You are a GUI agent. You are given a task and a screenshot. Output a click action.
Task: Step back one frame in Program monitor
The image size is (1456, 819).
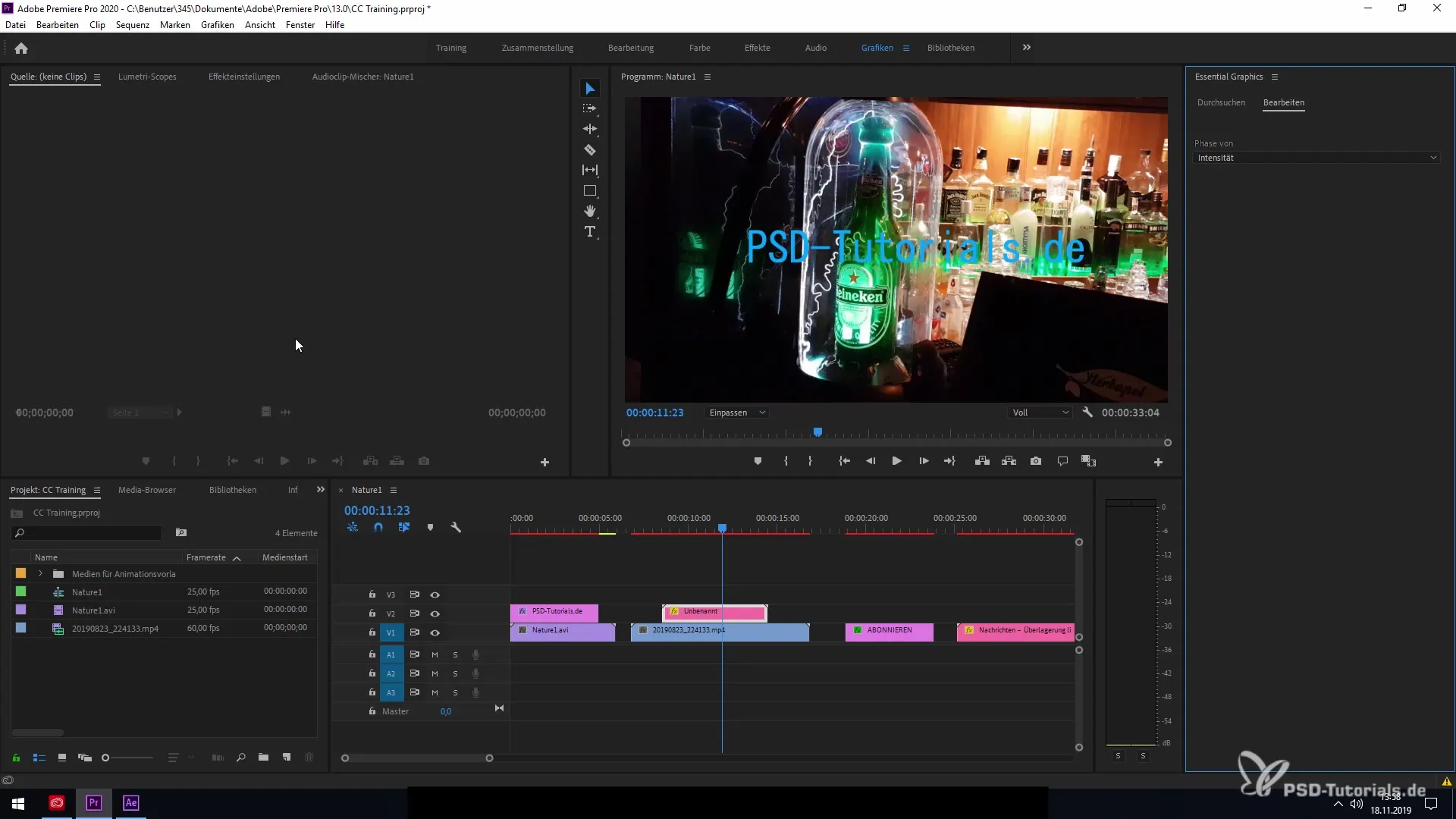pos(871,461)
